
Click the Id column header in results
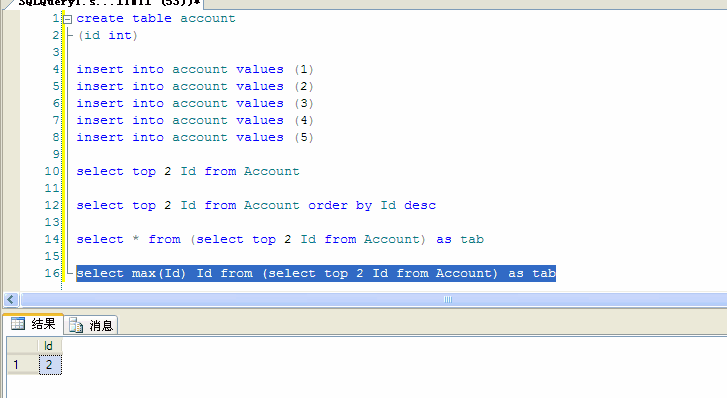click(x=49, y=346)
